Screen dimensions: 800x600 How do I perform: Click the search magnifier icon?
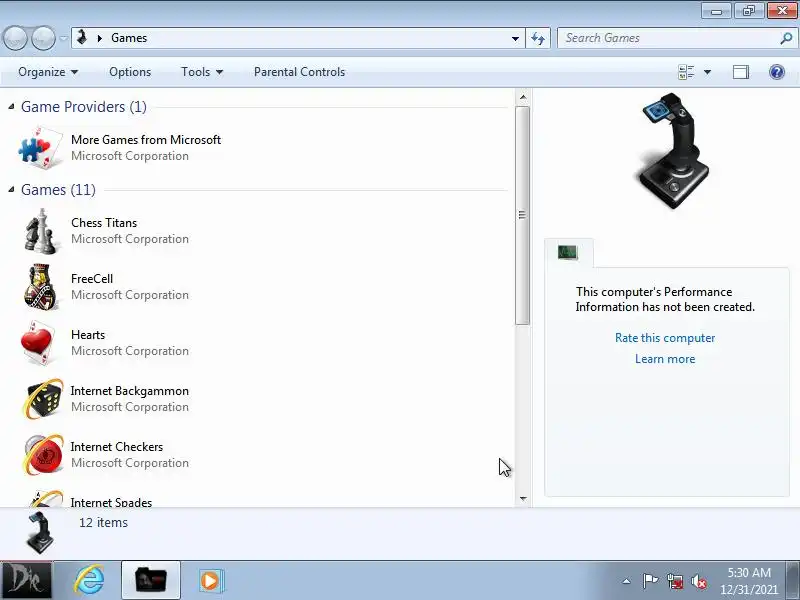(786, 38)
